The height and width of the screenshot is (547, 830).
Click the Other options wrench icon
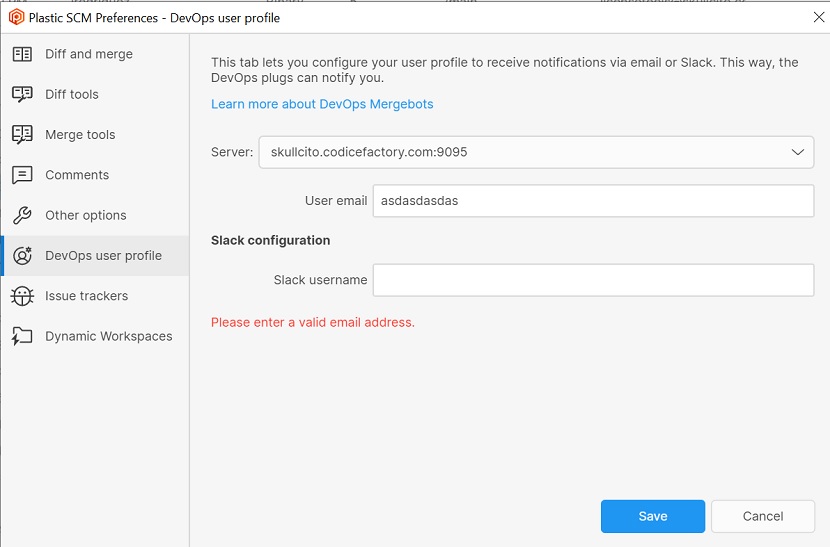22,215
